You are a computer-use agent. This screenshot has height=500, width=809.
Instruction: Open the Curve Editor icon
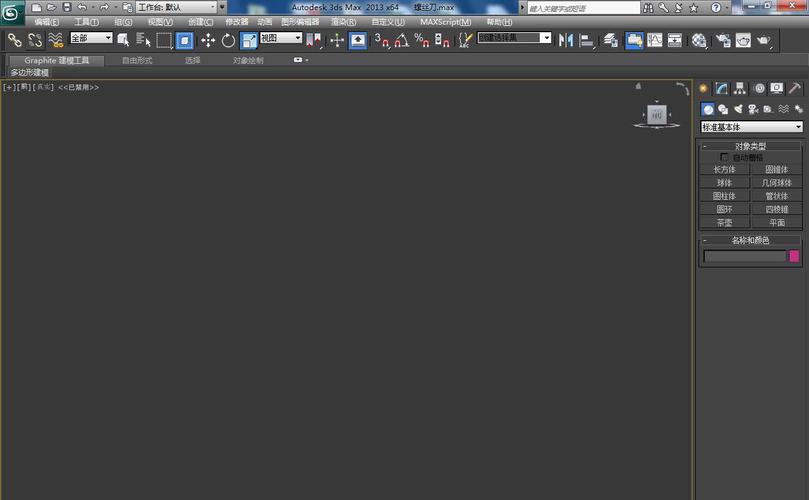click(655, 40)
